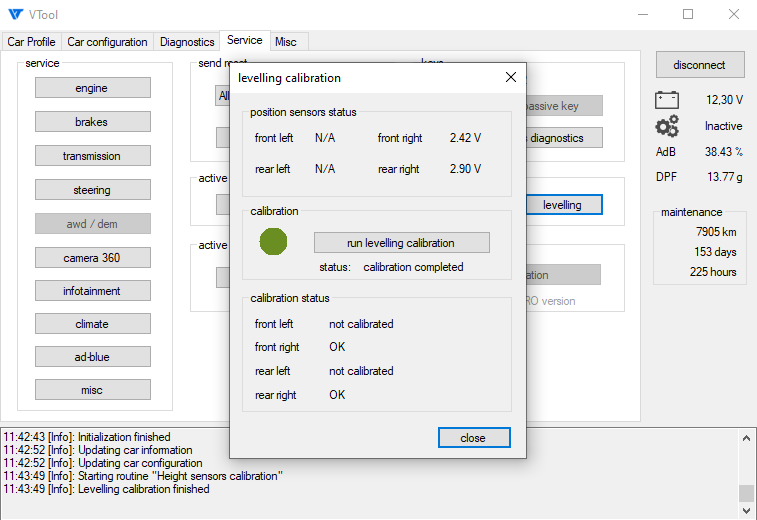Select the Diagnostics tab

click(x=187, y=42)
